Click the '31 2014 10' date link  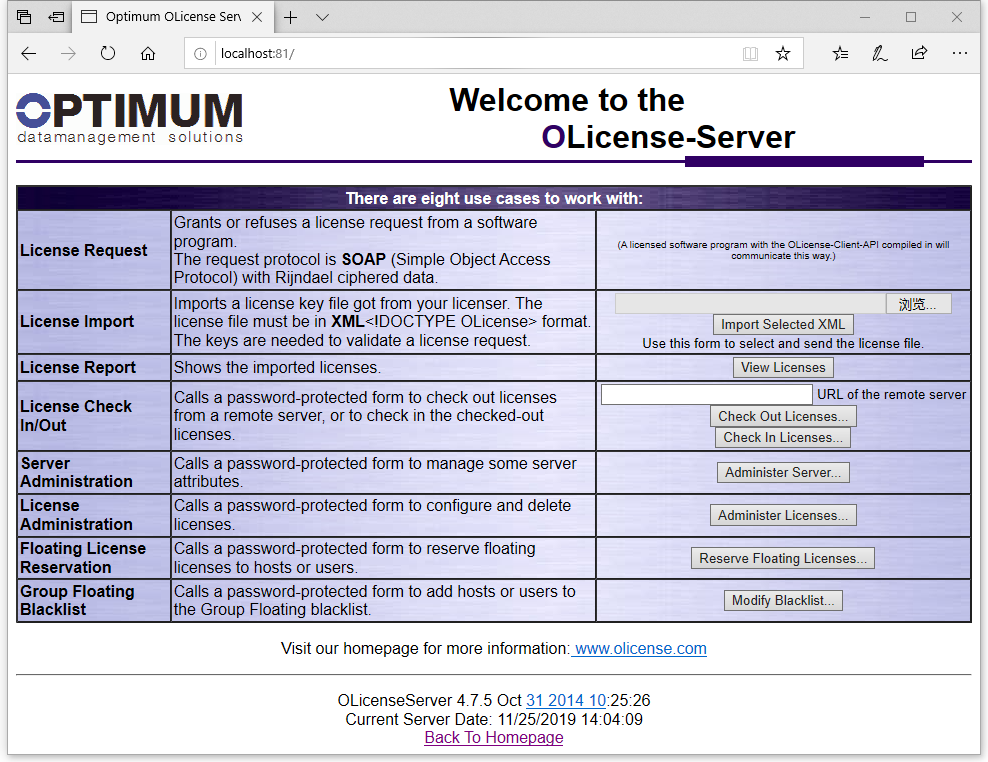[566, 700]
